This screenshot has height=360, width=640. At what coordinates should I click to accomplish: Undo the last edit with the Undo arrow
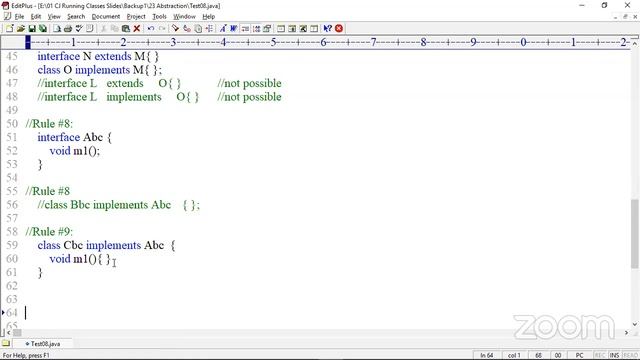pyautogui.click(x=151, y=28)
